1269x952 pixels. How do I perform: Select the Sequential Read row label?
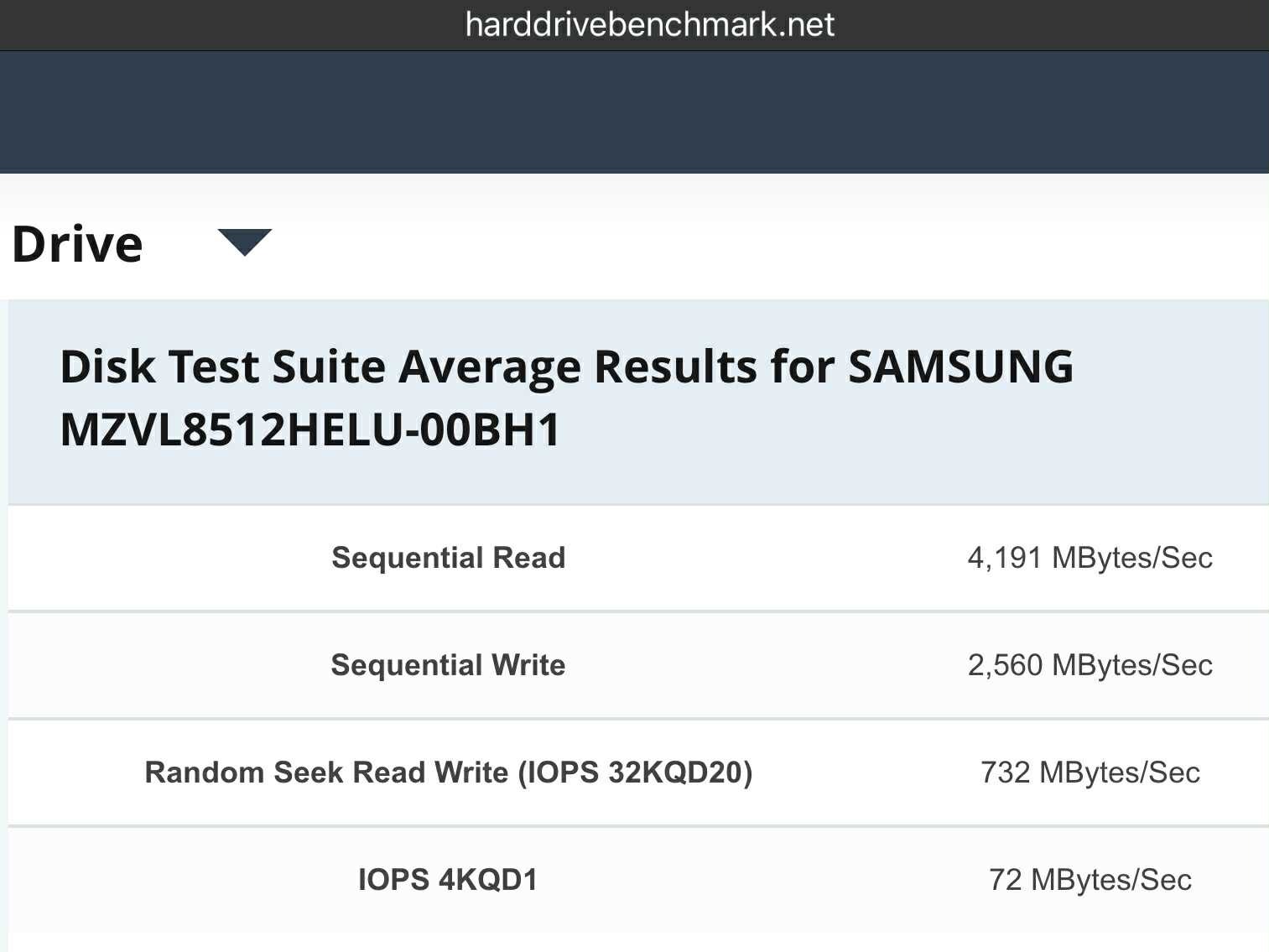point(449,558)
